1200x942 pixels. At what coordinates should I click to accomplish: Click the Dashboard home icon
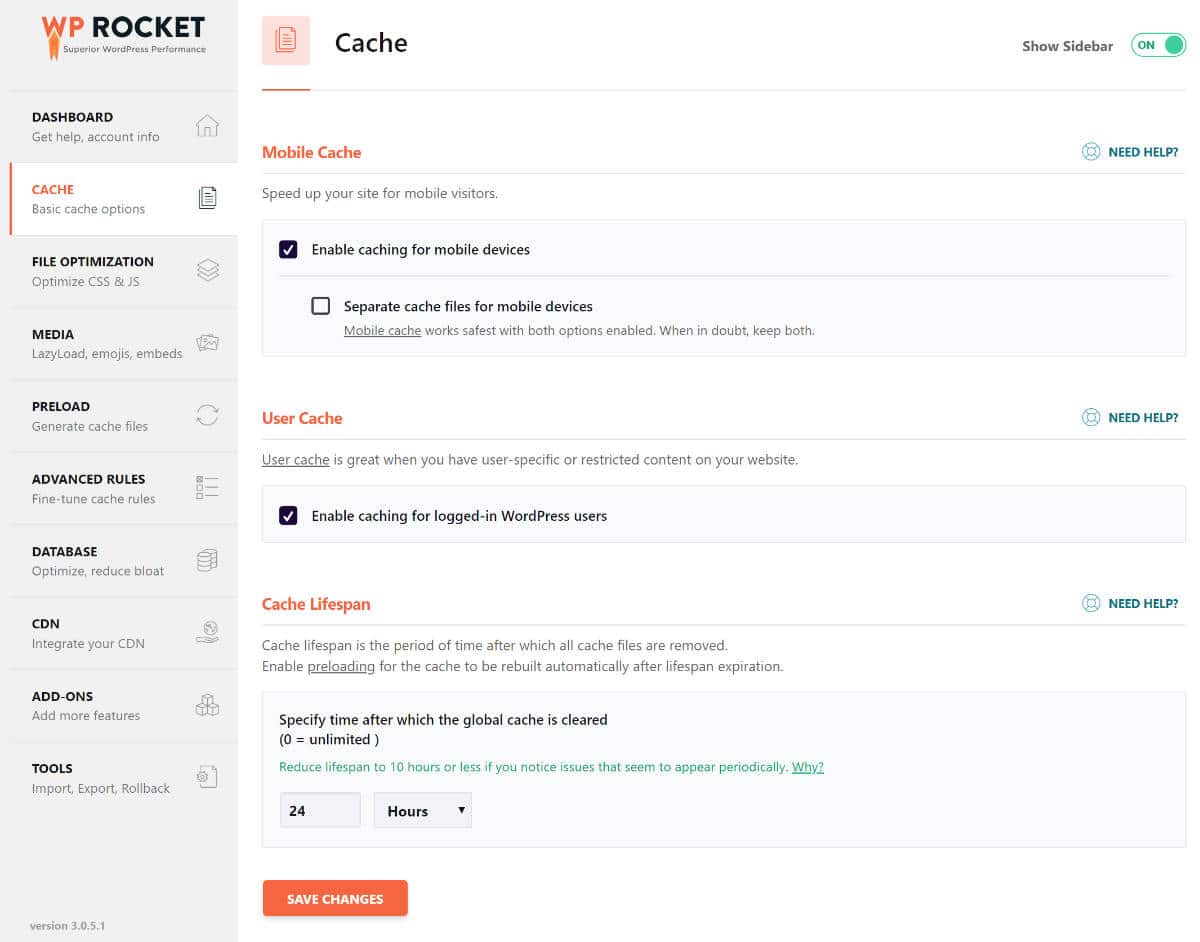[207, 125]
